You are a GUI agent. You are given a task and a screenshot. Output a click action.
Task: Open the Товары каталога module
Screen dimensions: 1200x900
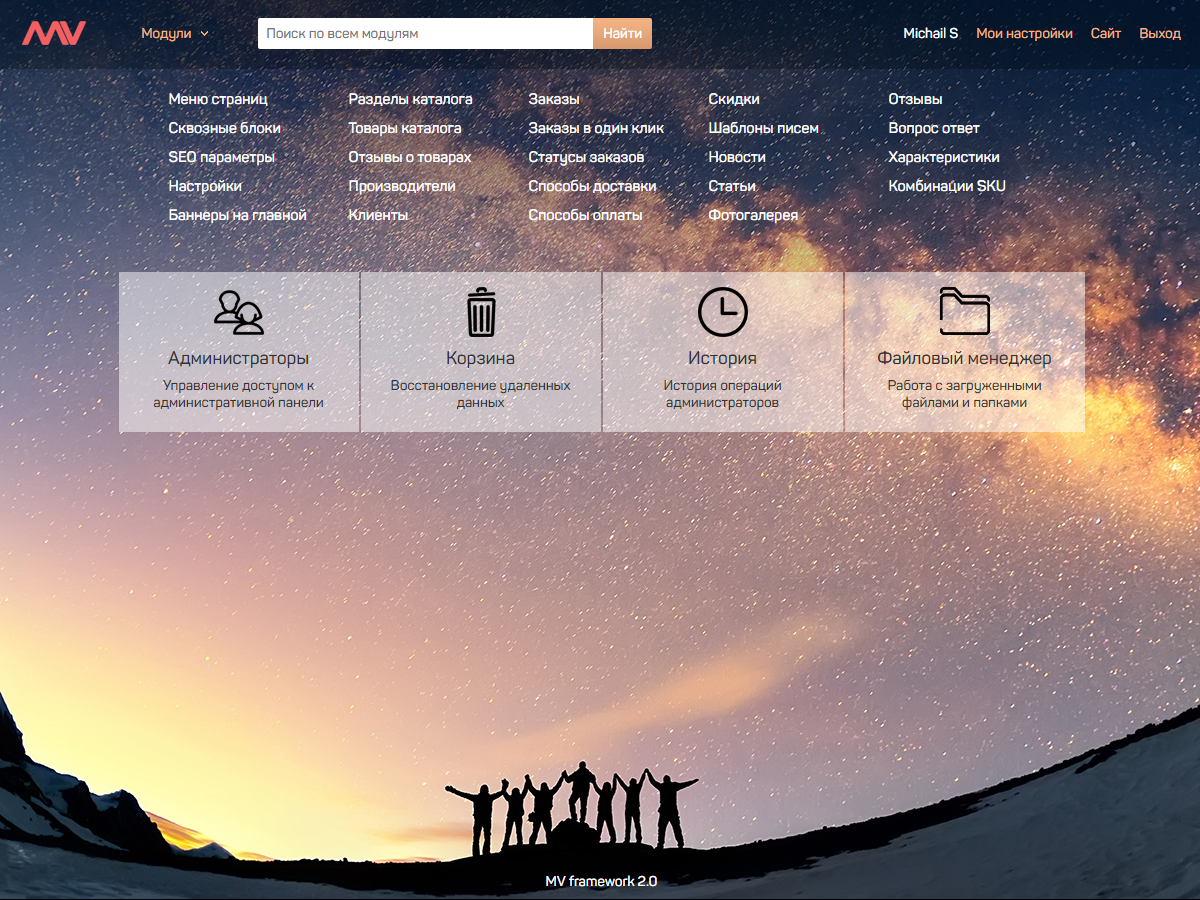click(x=404, y=128)
